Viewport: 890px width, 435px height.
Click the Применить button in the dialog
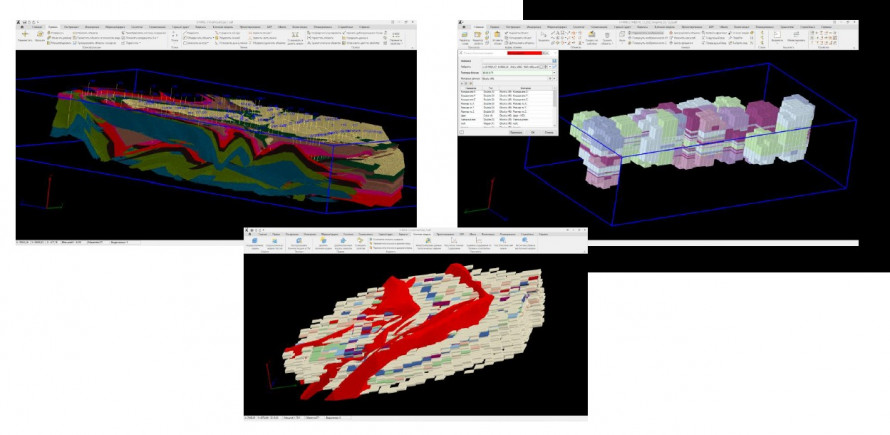click(516, 132)
